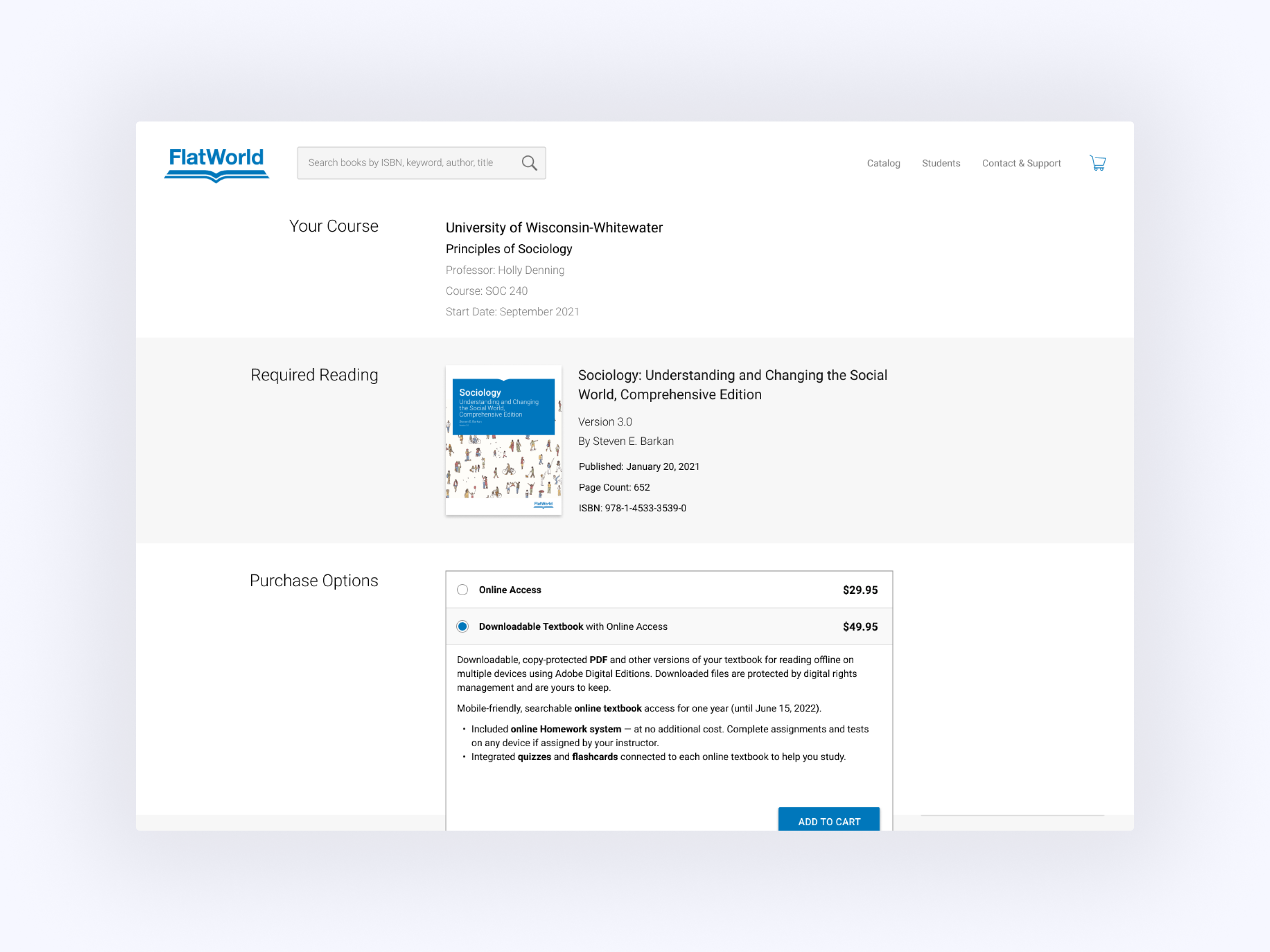The width and height of the screenshot is (1270, 952).
Task: Focus the book search field
Action: tap(421, 163)
